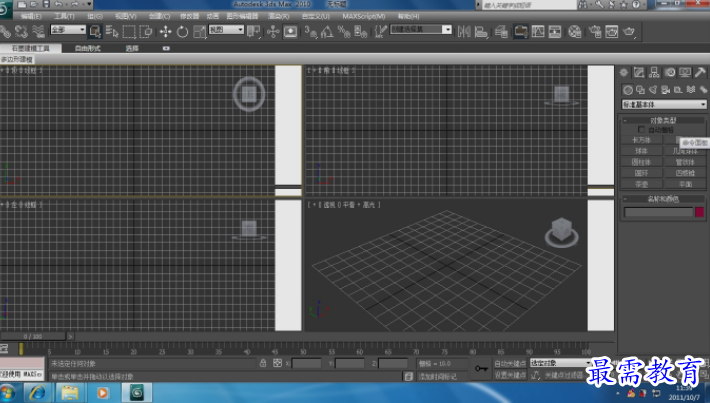
Task: Select Lights category in Create panel
Action: click(x=653, y=90)
